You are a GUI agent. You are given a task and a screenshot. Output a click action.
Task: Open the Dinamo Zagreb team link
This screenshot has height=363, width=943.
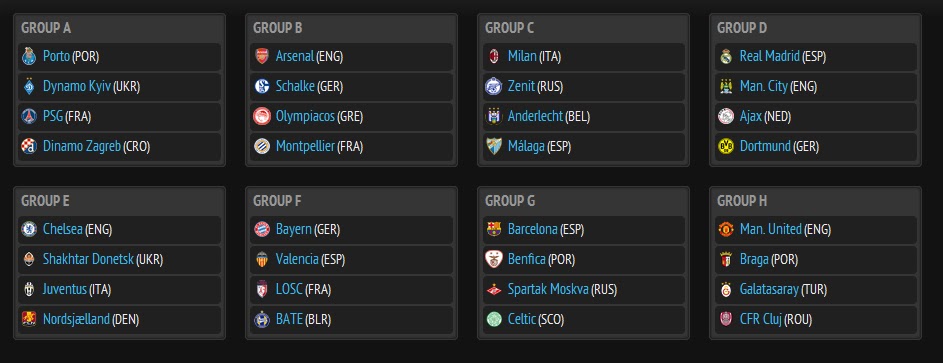click(x=82, y=146)
